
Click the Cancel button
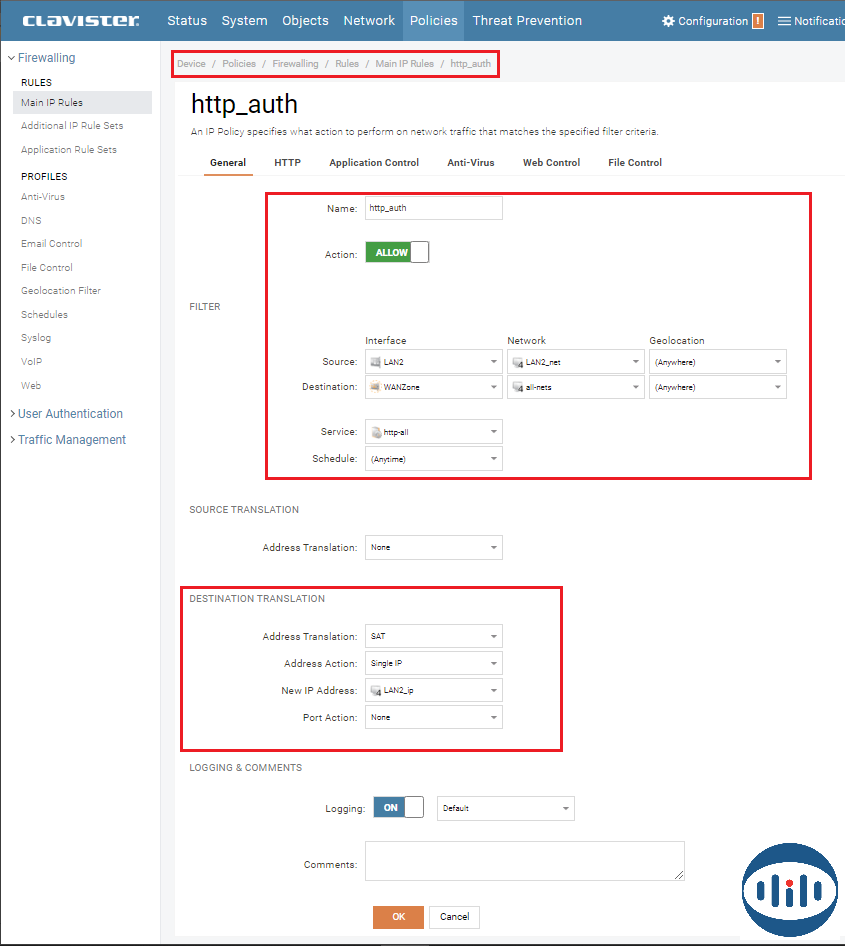click(x=454, y=917)
